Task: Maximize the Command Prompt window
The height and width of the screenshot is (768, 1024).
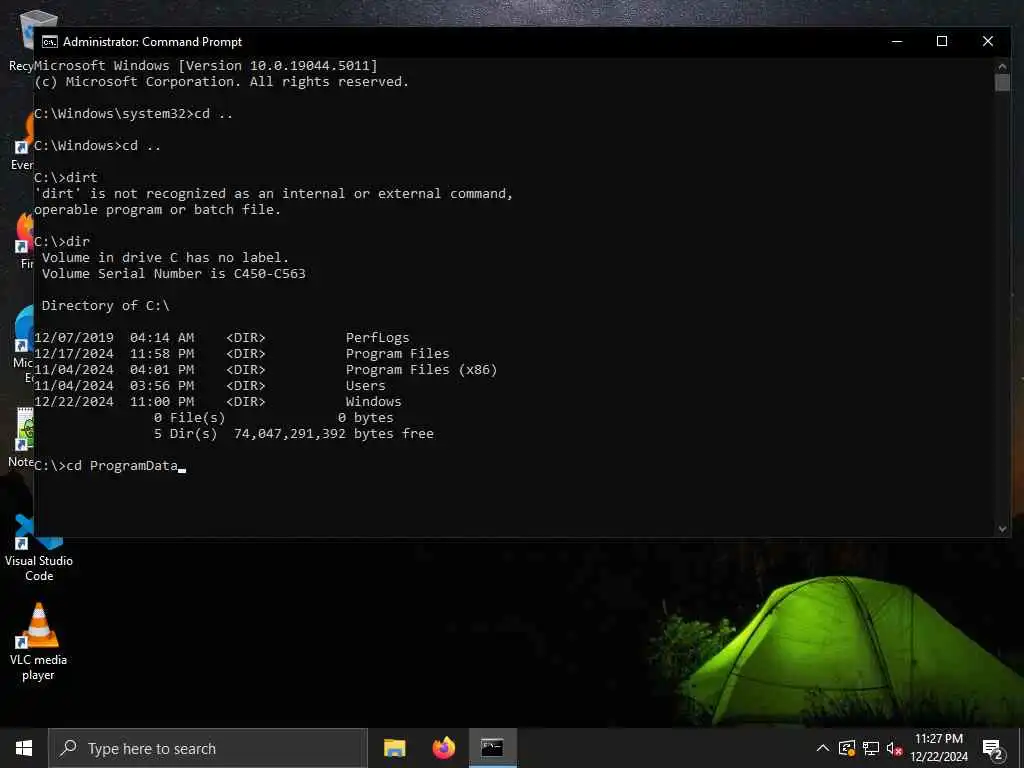Action: tap(942, 41)
